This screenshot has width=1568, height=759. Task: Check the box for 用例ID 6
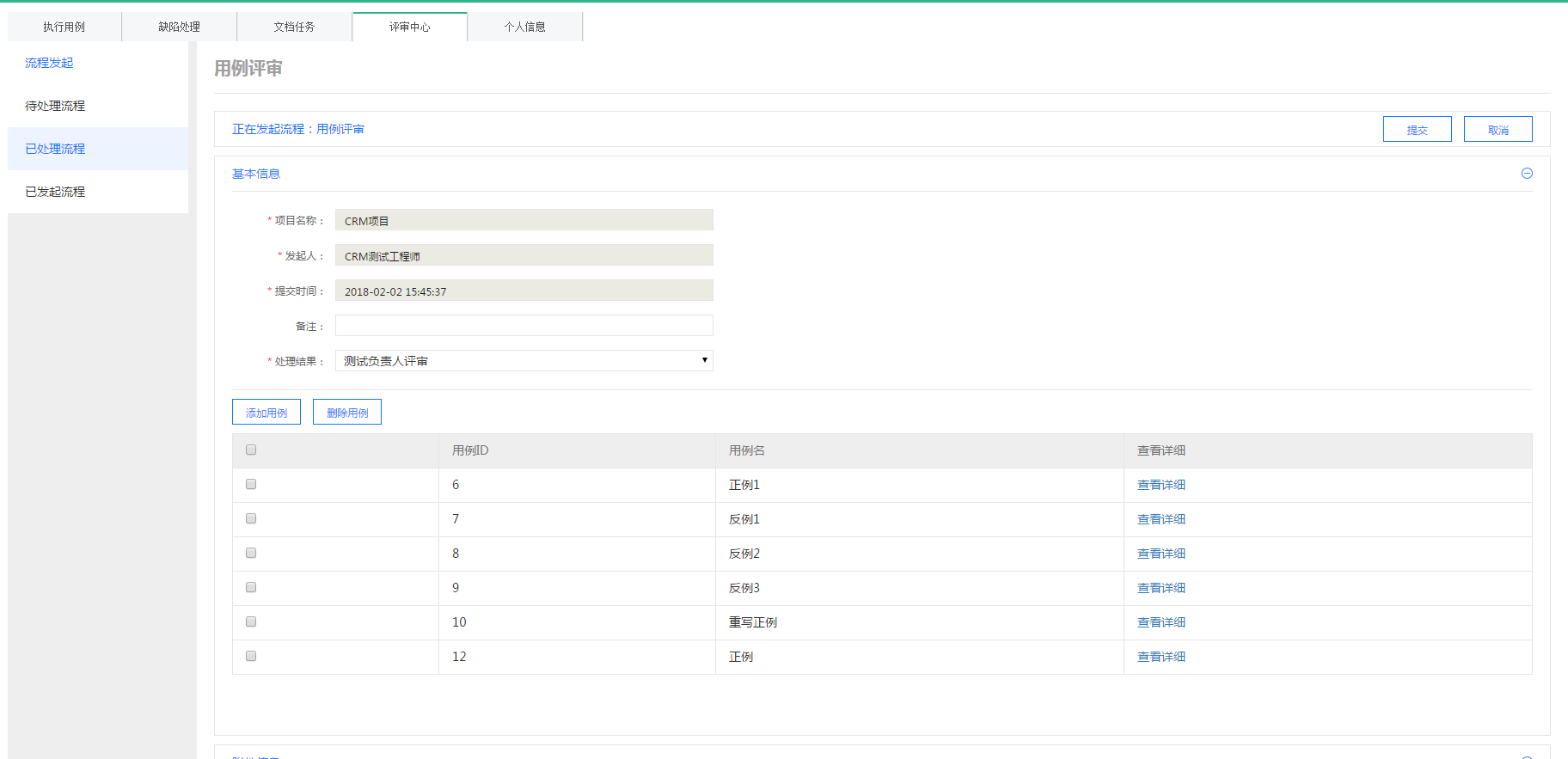(251, 484)
